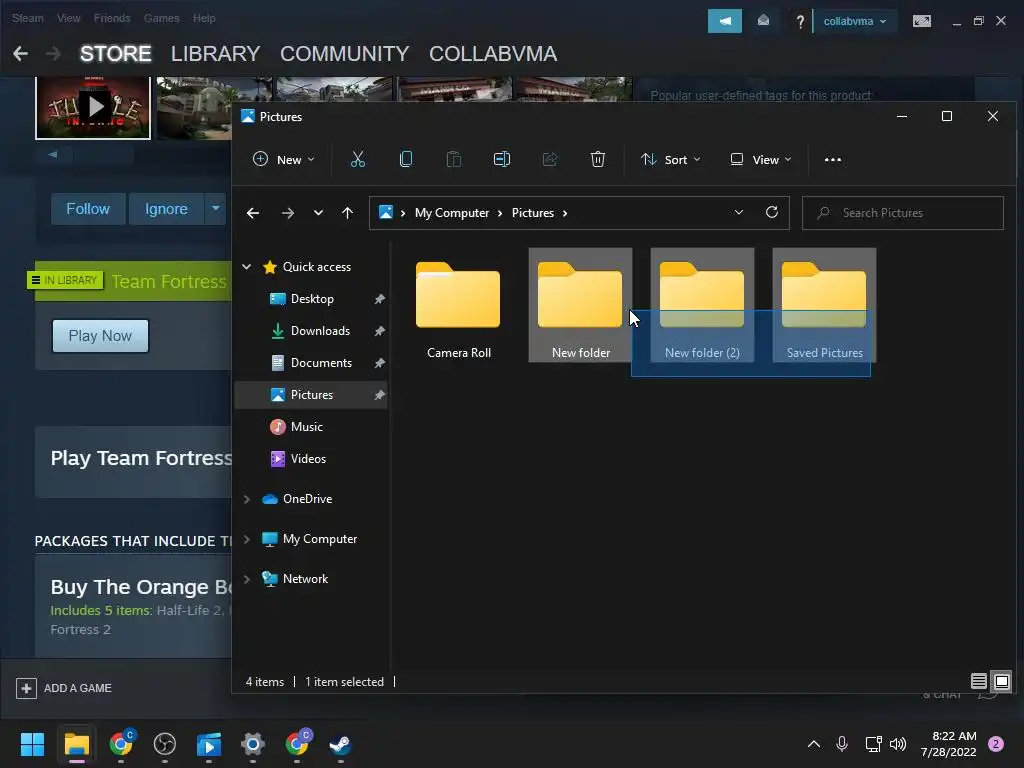Viewport: 1024px width, 768px height.
Task: Open the Steam inbox envelope icon
Action: coord(763,21)
